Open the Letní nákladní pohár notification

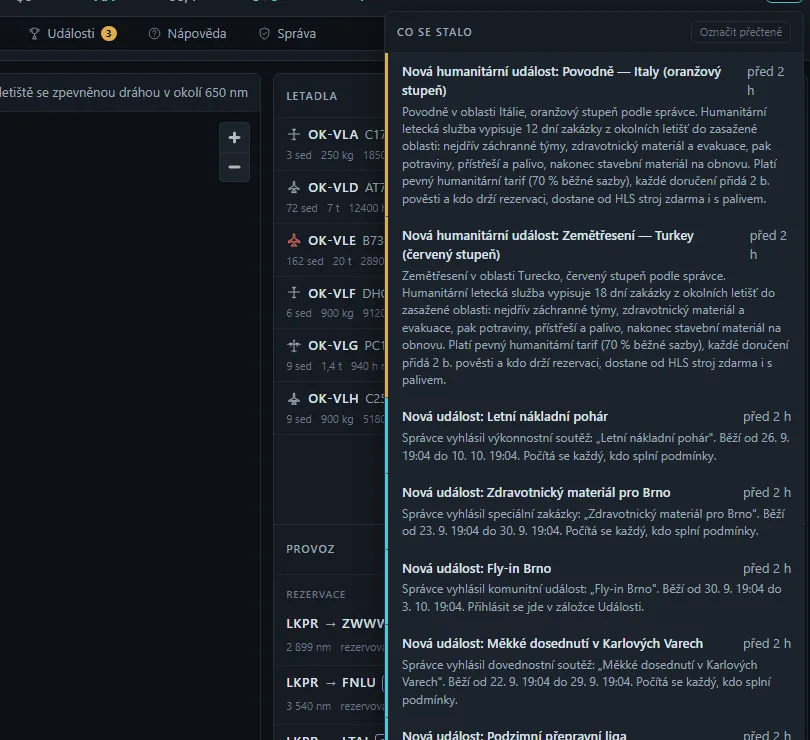(594, 436)
